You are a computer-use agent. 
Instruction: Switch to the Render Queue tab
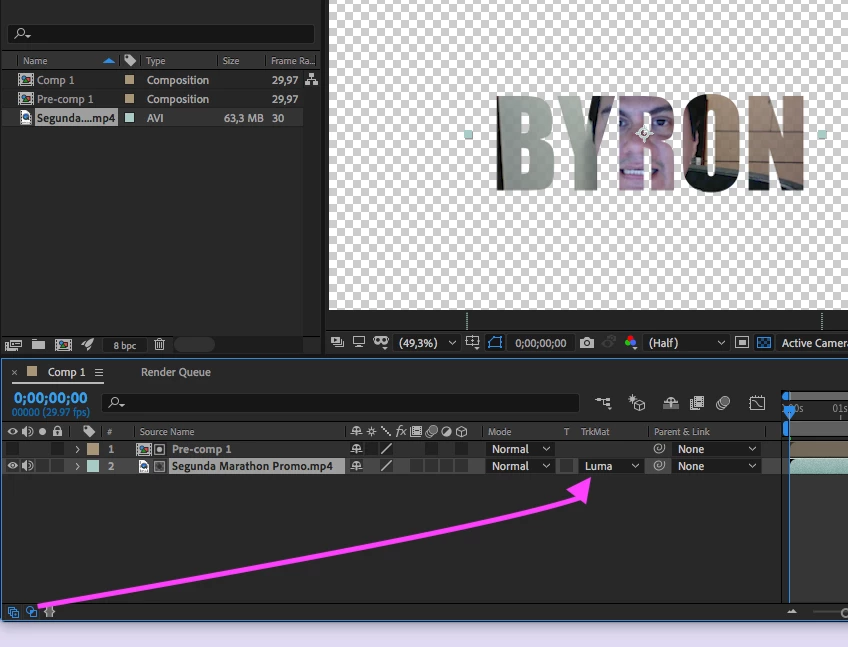(176, 372)
